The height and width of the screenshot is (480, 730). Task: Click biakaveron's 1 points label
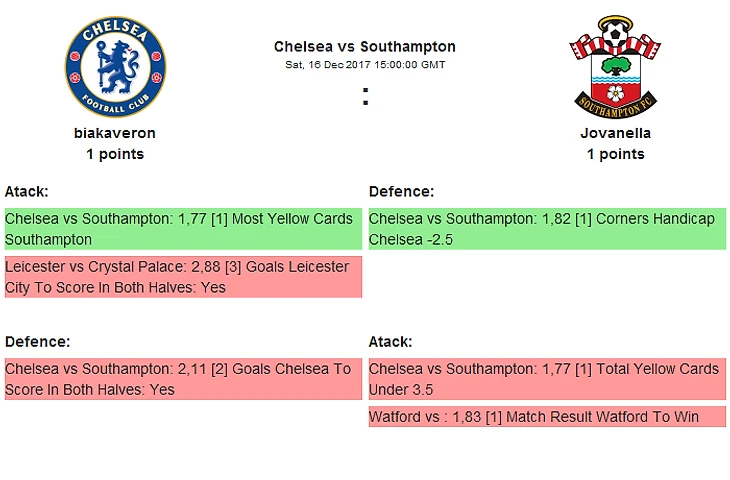point(115,154)
